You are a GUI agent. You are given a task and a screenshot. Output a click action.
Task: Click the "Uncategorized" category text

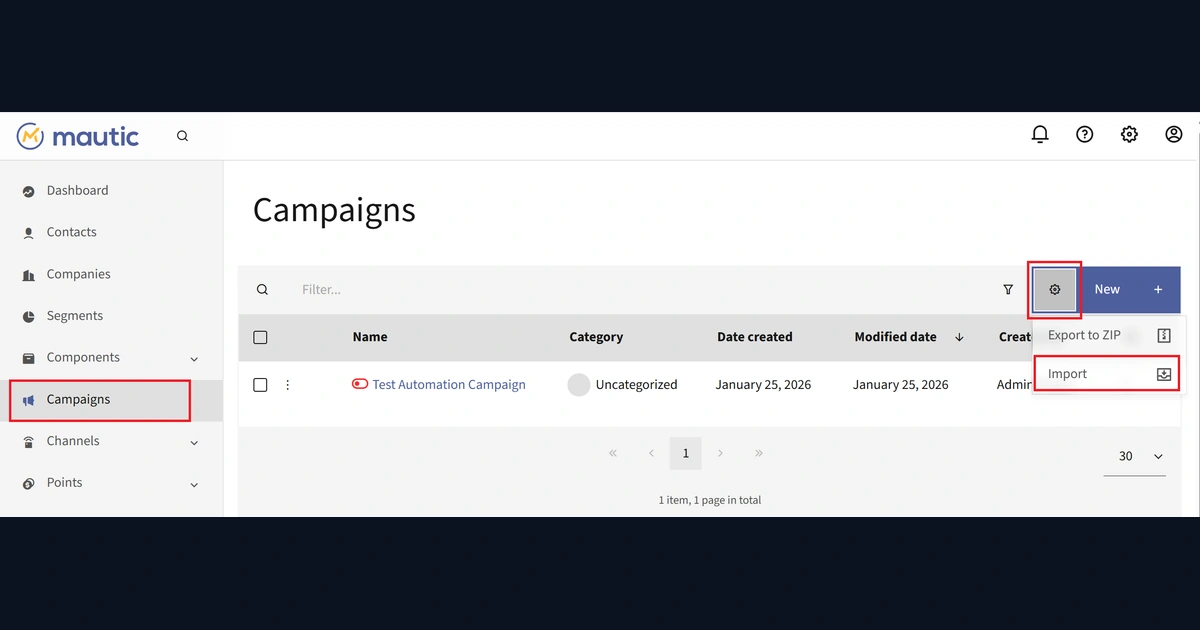coord(637,385)
